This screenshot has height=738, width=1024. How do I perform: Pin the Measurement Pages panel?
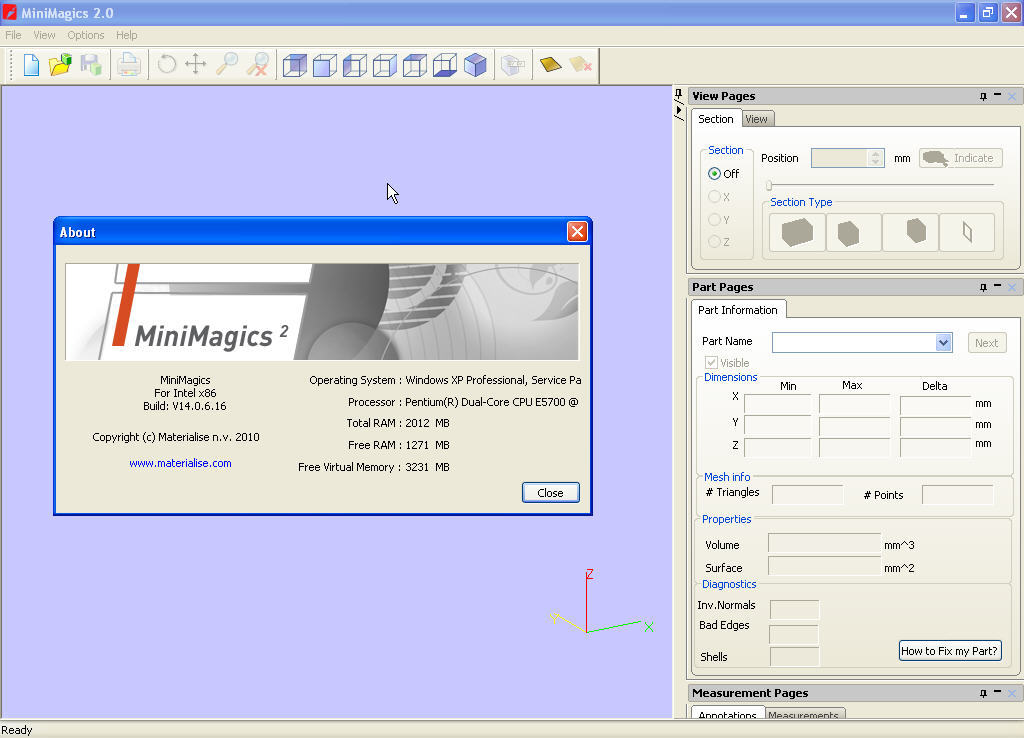tap(984, 693)
